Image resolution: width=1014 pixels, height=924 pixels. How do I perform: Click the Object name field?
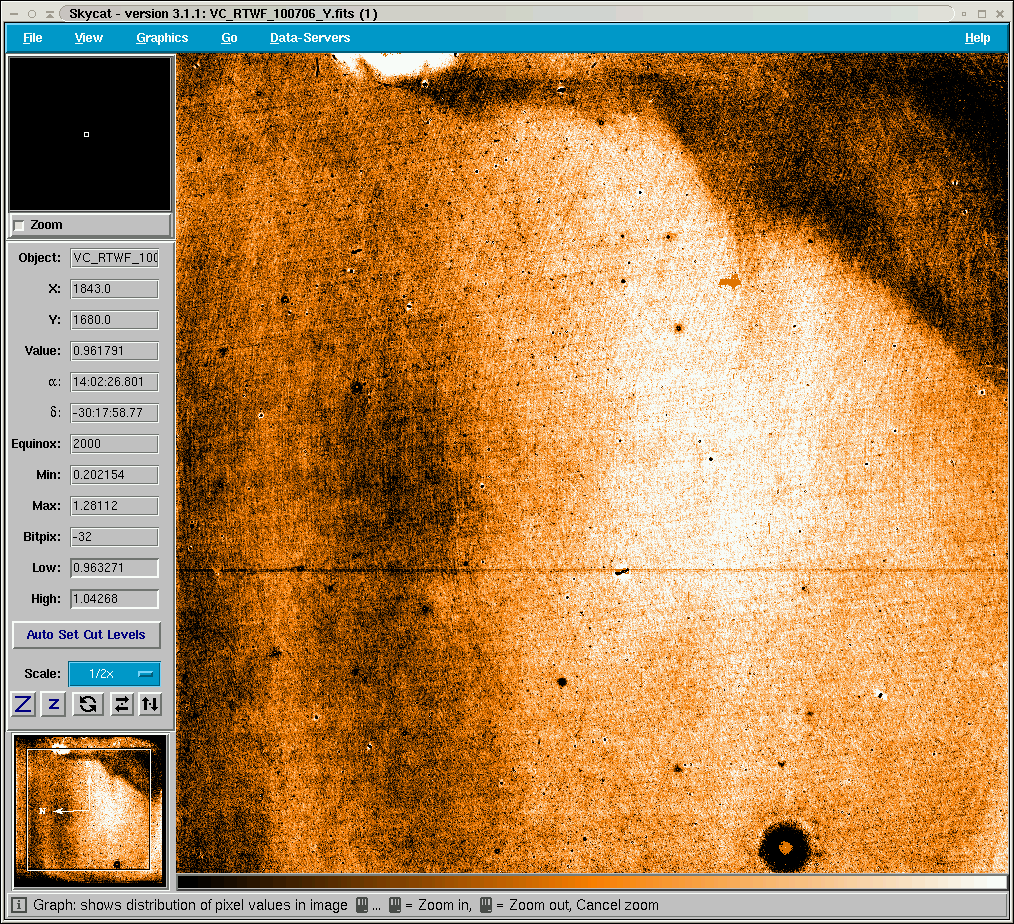tap(114, 258)
